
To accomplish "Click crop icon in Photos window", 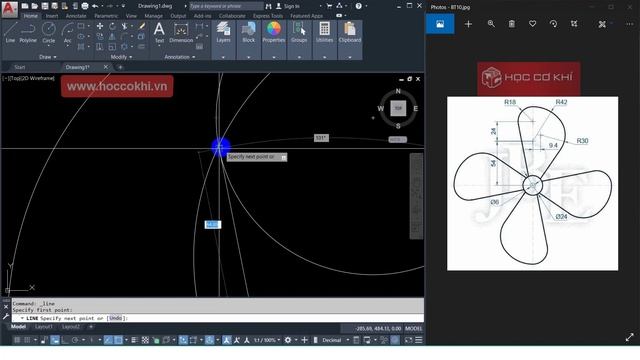I will [x=574, y=24].
